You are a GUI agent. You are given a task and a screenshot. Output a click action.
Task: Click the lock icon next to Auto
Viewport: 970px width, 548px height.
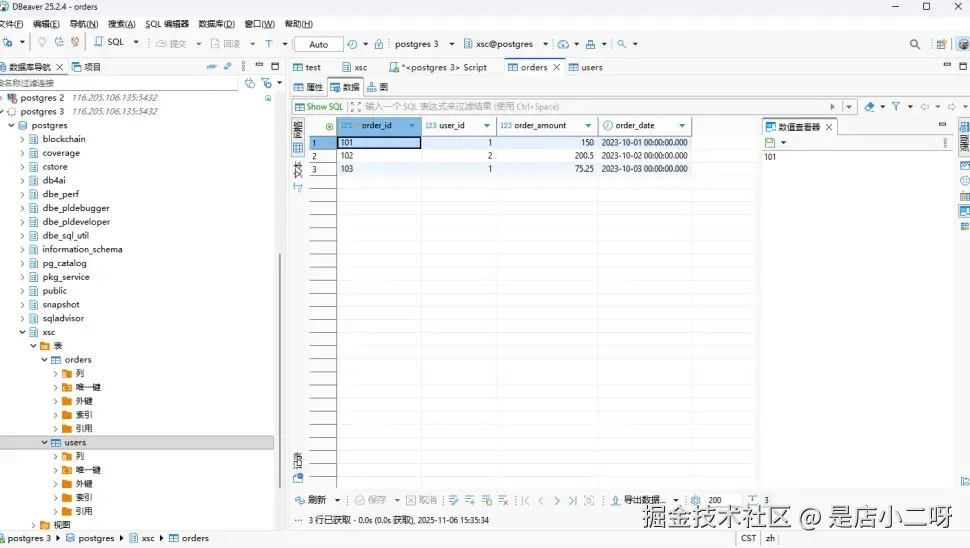click(379, 44)
